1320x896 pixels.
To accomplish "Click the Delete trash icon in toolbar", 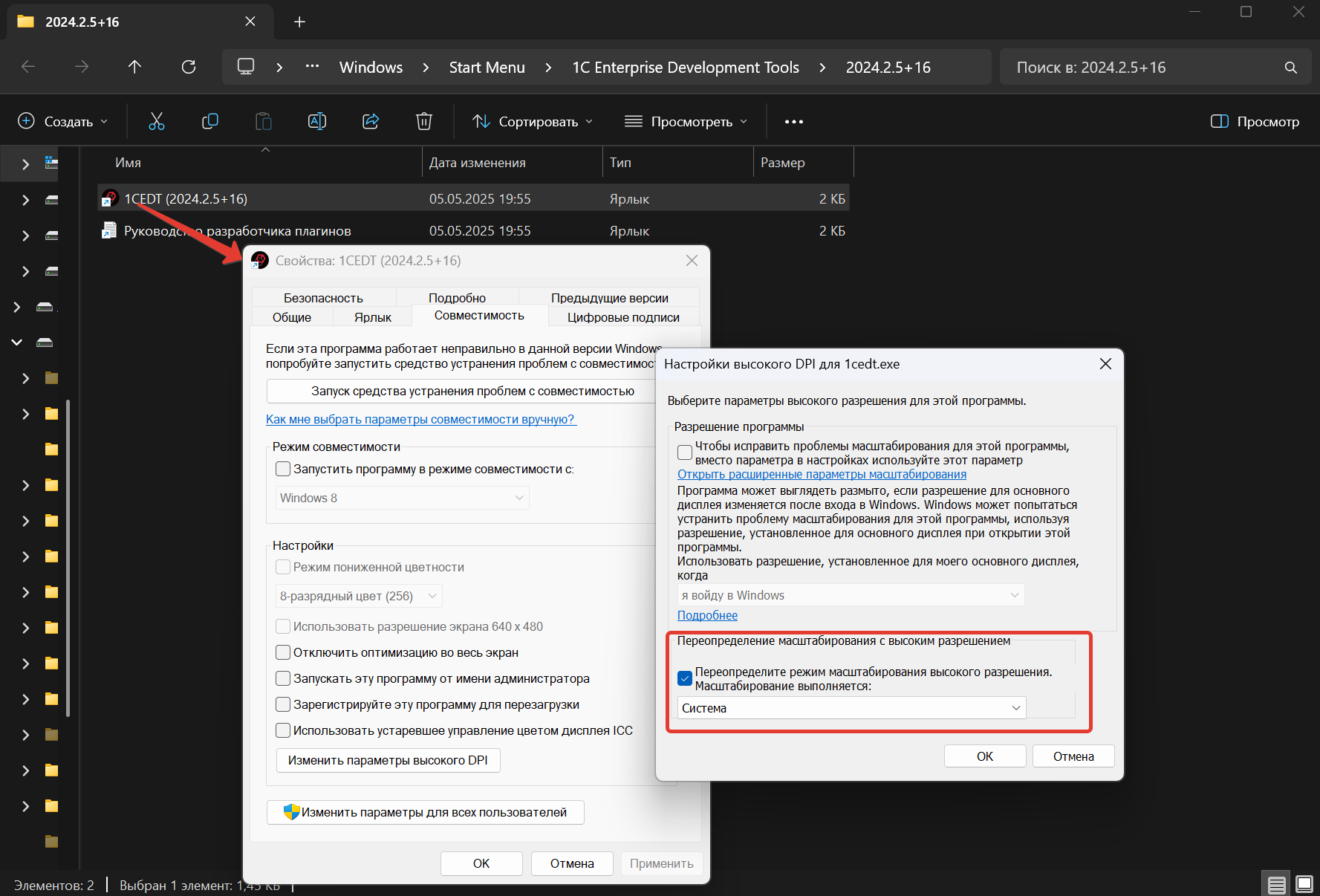I will point(424,121).
